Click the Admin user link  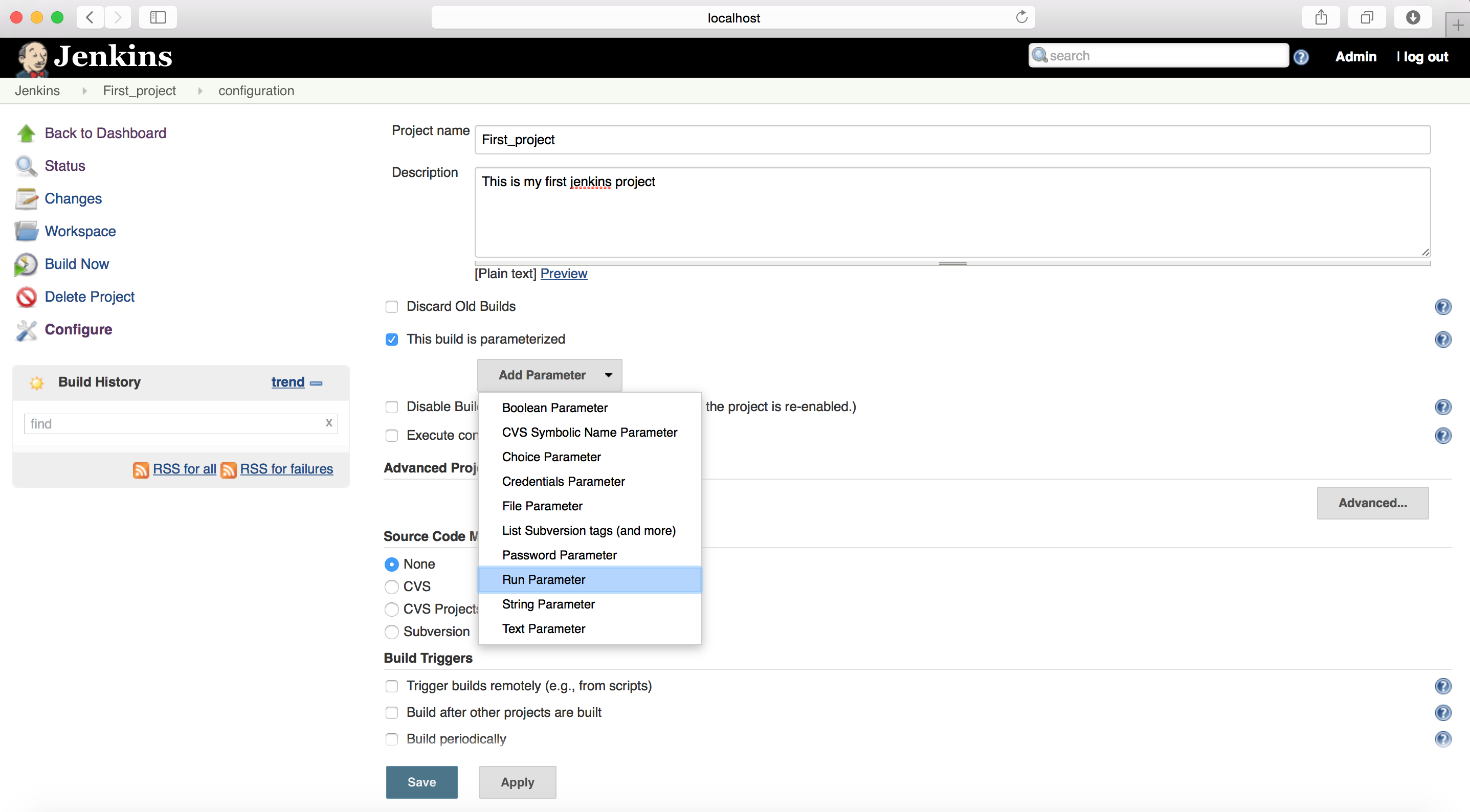pyautogui.click(x=1355, y=56)
